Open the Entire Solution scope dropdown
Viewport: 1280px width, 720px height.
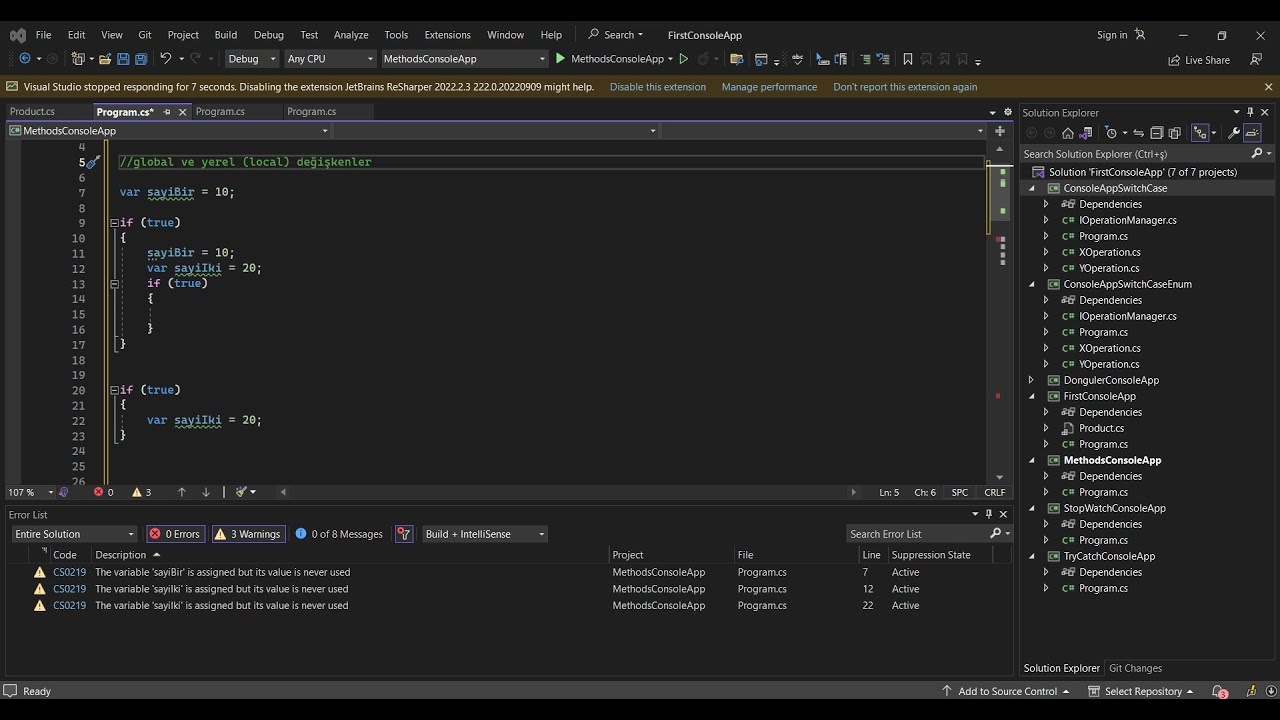click(x=74, y=534)
